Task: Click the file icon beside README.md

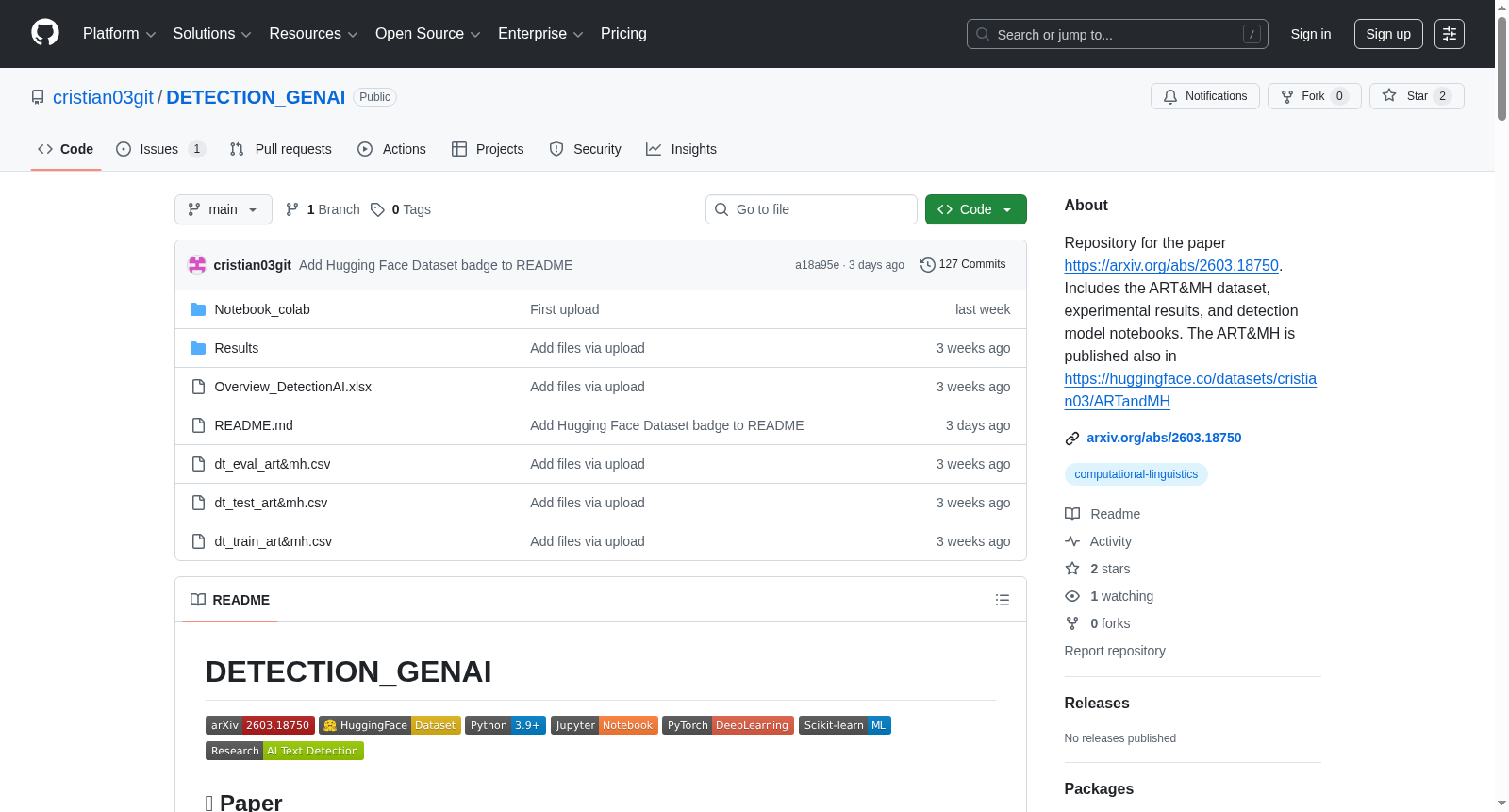Action: (198, 425)
